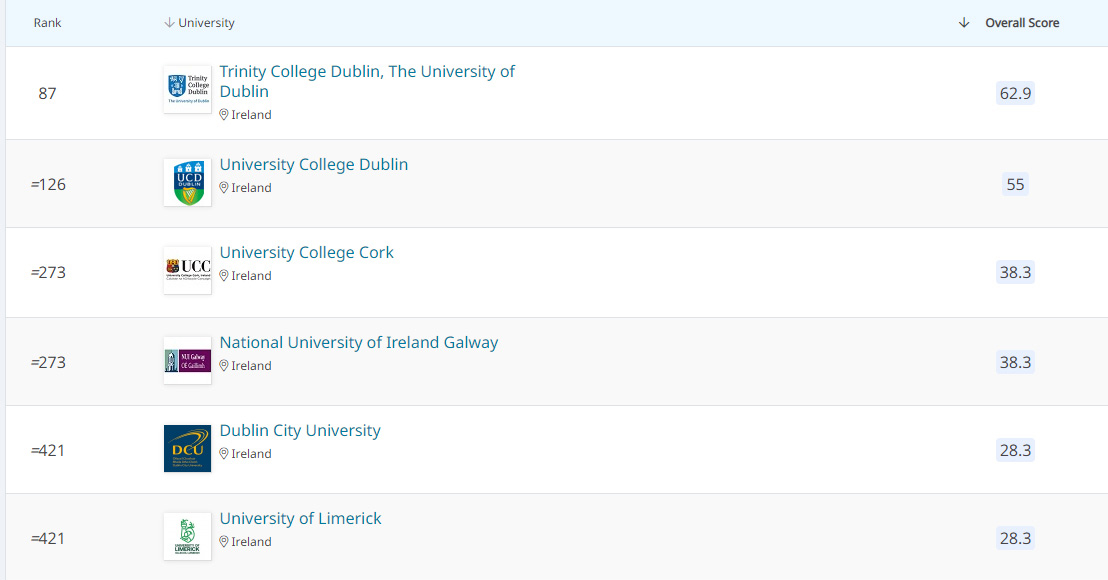Click the location pin under University College Cork
This screenshot has height=580, width=1108.
(225, 276)
